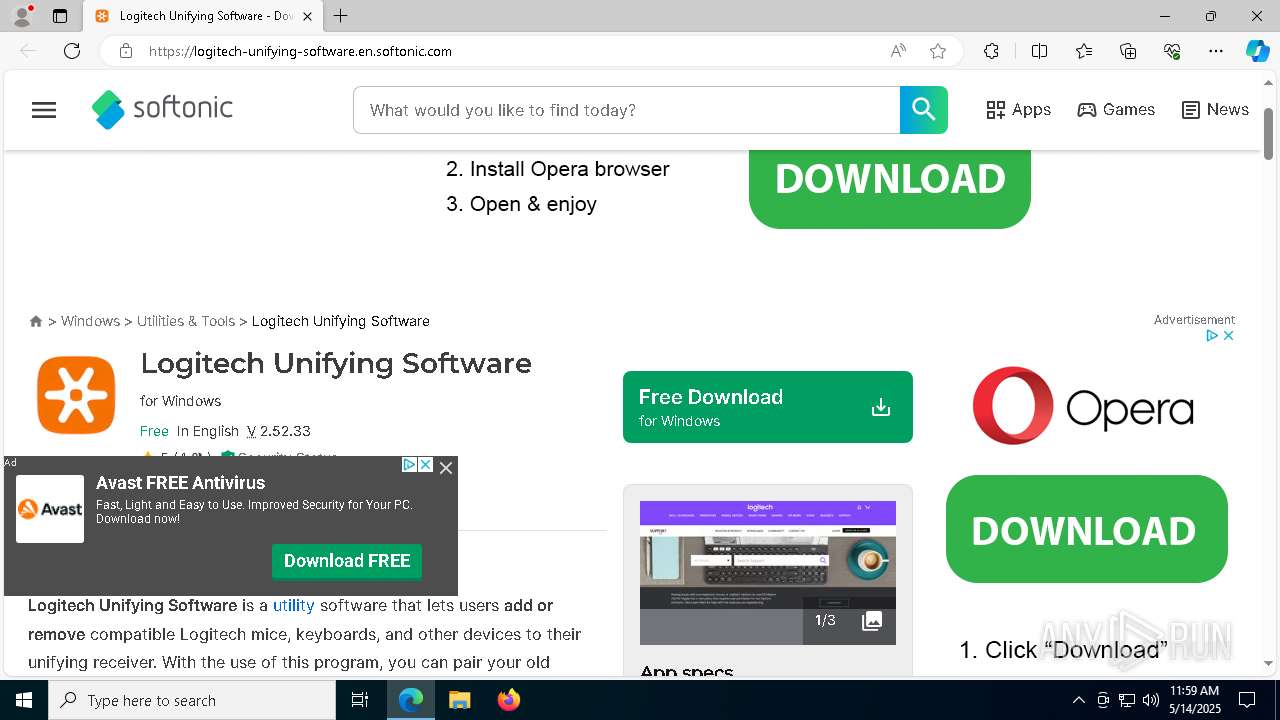This screenshot has height=720, width=1280.
Task: Click the browser refresh button
Action: [72, 51]
